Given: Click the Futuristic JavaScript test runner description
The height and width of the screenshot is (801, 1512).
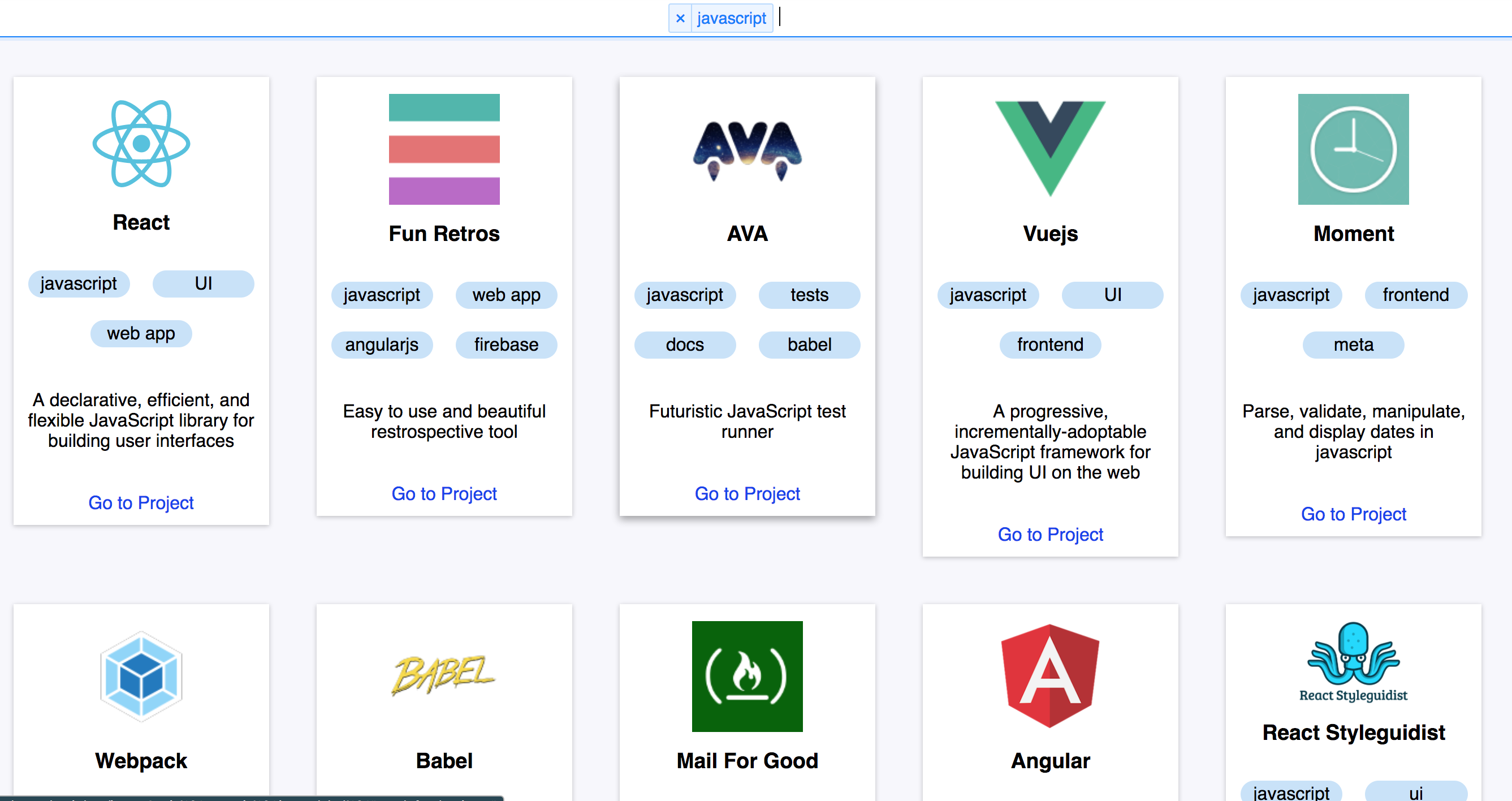Looking at the screenshot, I should 747,421.
